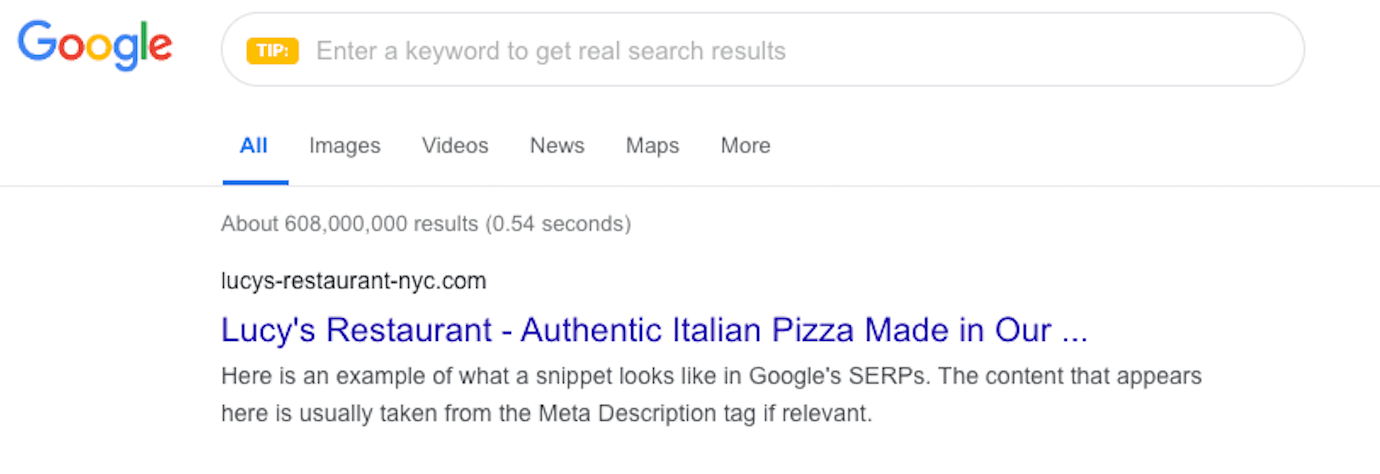Click the 'About 608,000,000 results' text
1380x474 pixels.
349,224
